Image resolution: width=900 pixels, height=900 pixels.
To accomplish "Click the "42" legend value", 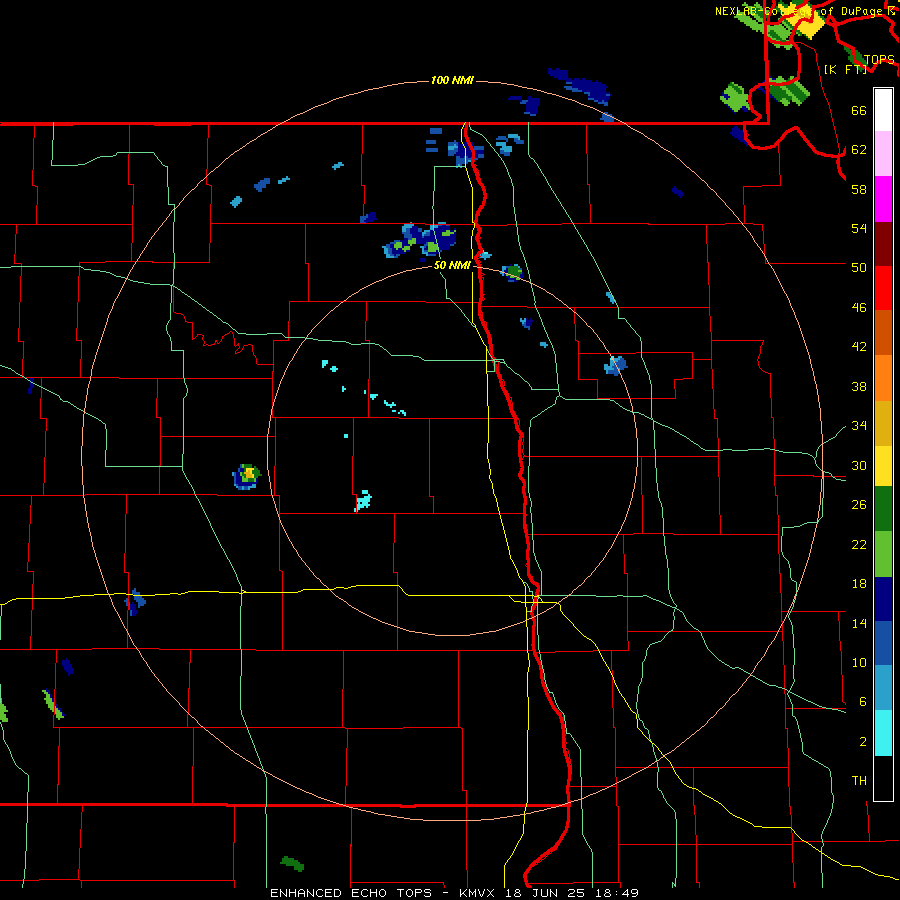I will tap(859, 347).
